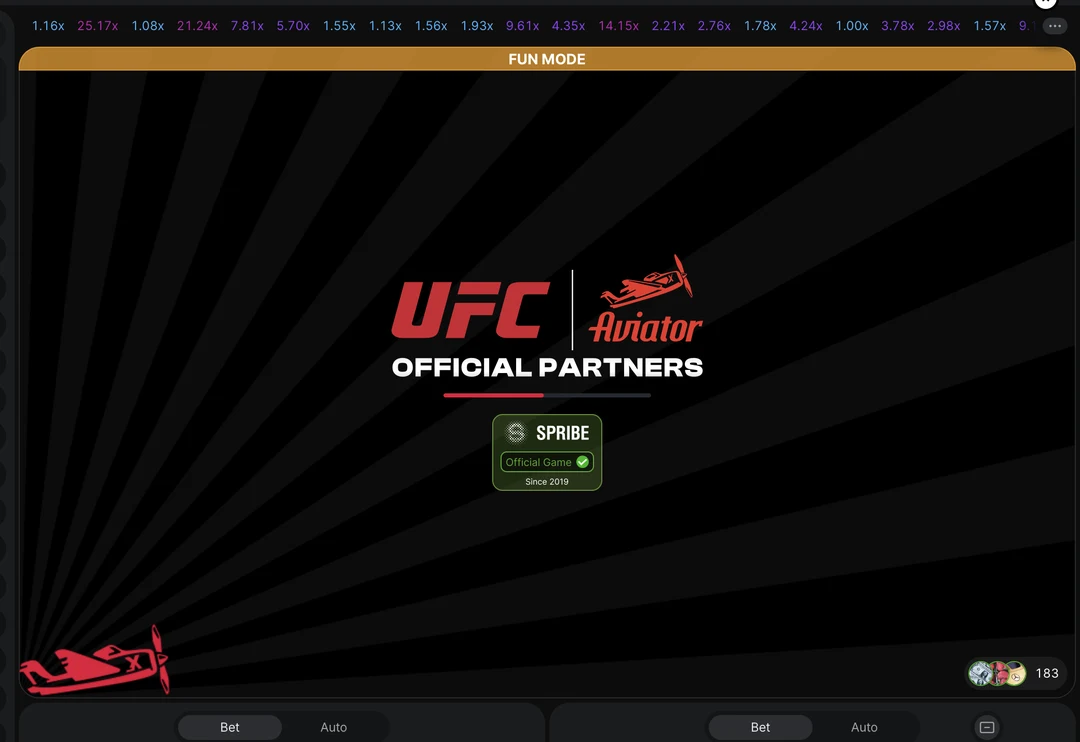Click the 14.15x round result
1080x742 pixels.
(619, 26)
